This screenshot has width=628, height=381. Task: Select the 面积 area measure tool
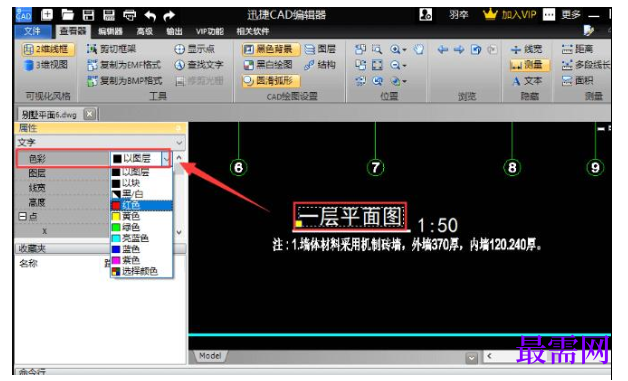(x=577, y=81)
